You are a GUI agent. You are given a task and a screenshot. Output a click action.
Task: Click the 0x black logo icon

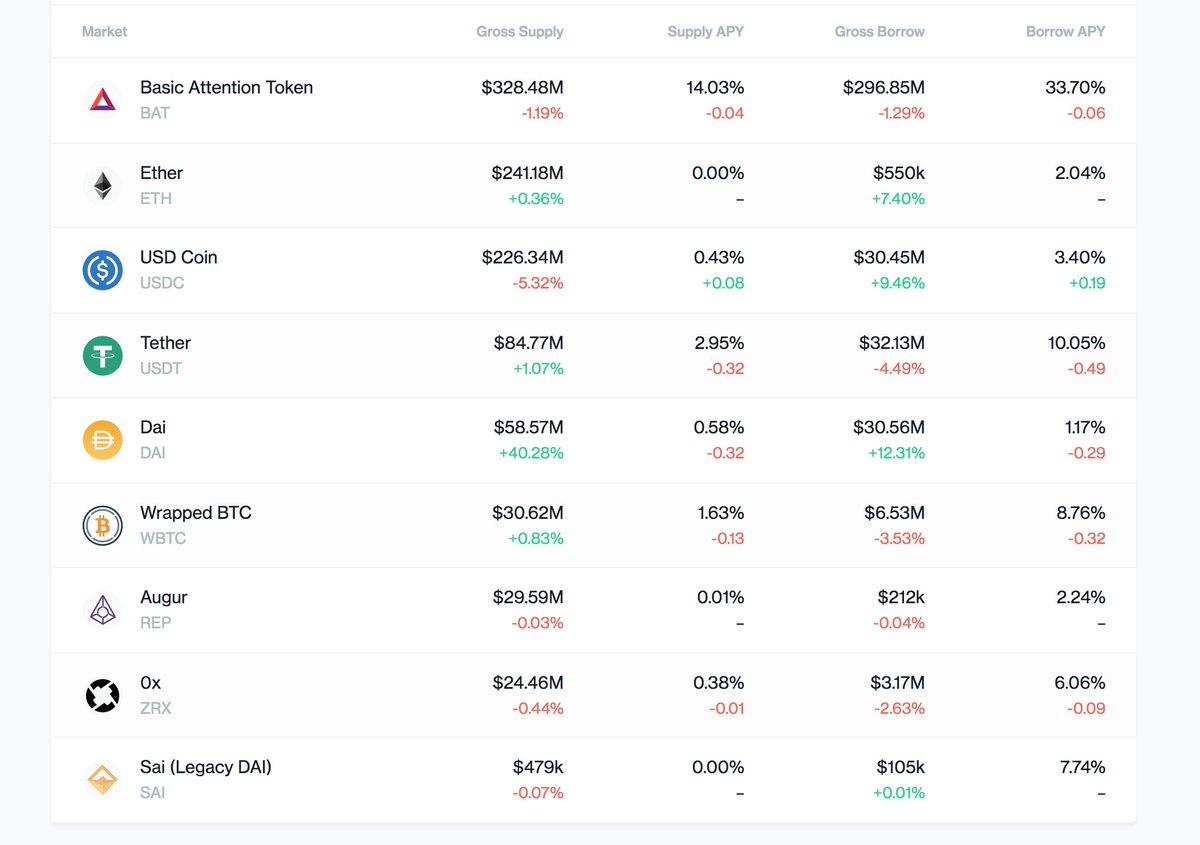pyautogui.click(x=102, y=695)
